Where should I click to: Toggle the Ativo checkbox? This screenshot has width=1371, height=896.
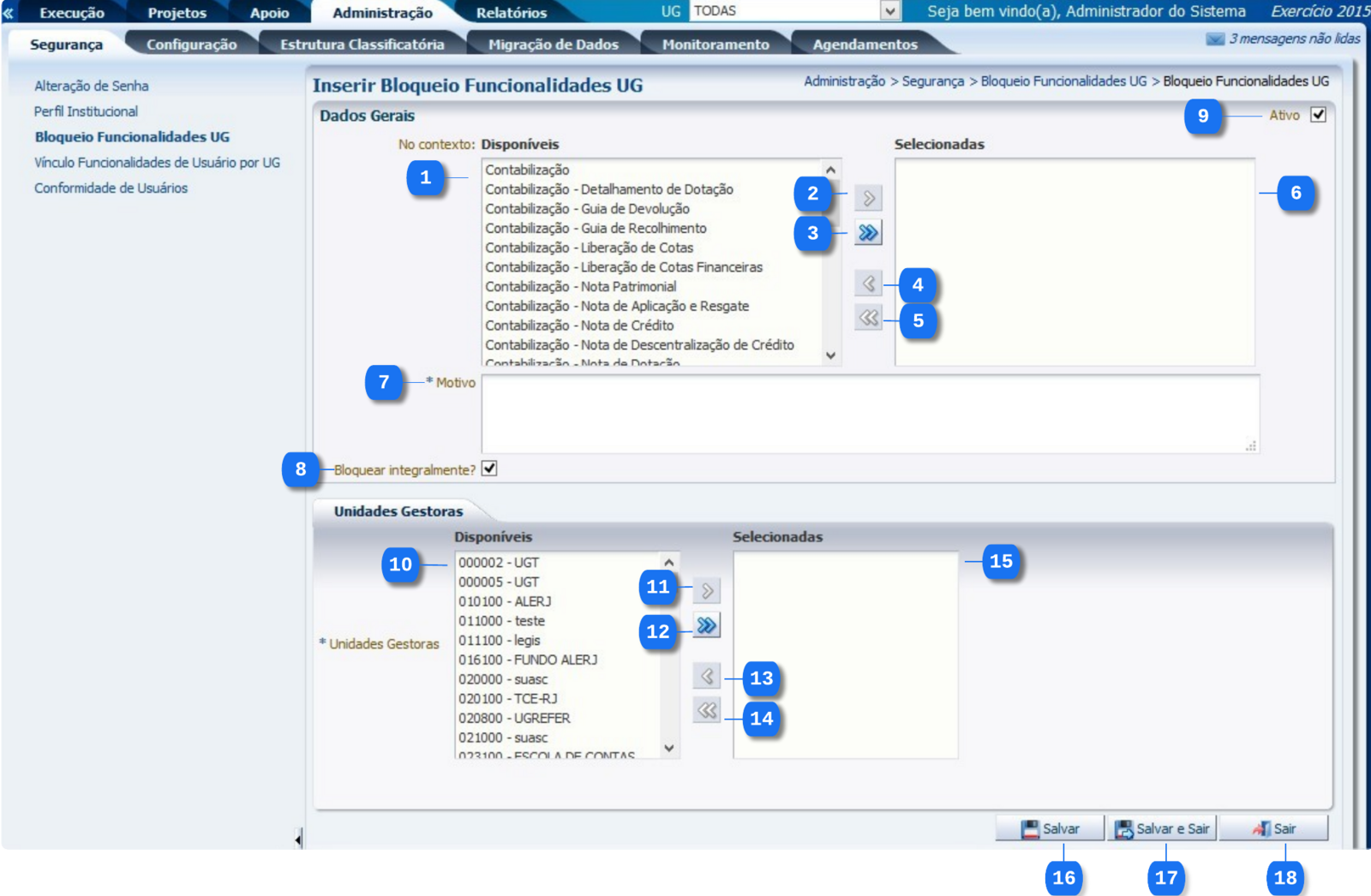[1318, 115]
